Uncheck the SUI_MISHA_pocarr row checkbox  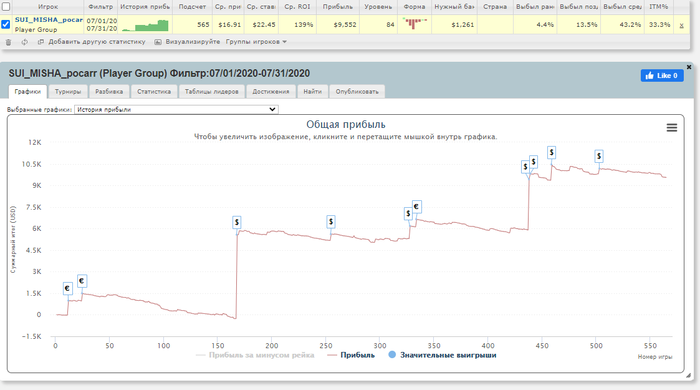tap(5, 24)
